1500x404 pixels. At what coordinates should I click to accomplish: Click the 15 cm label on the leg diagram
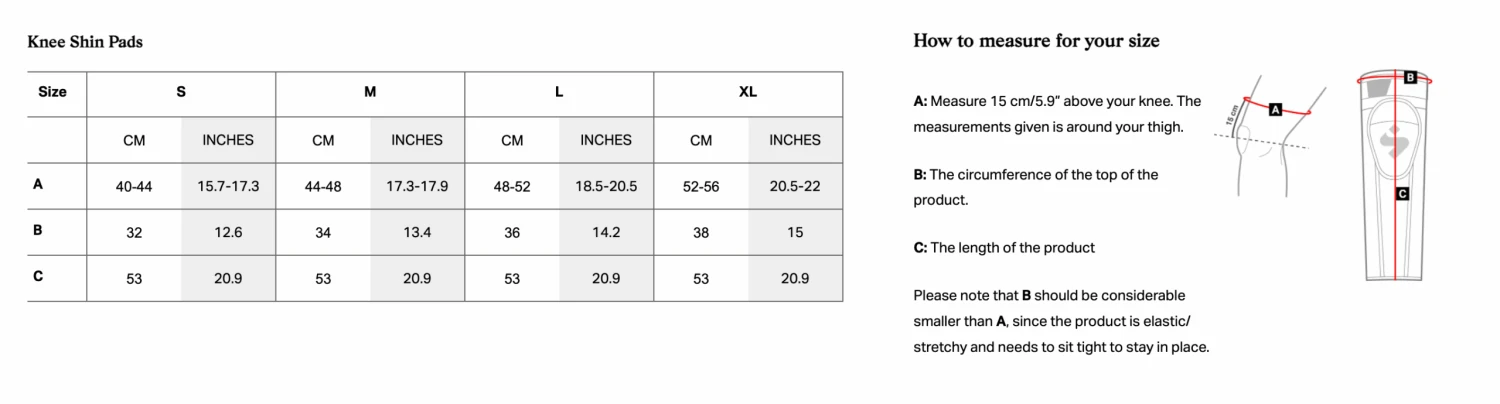(x=1231, y=115)
